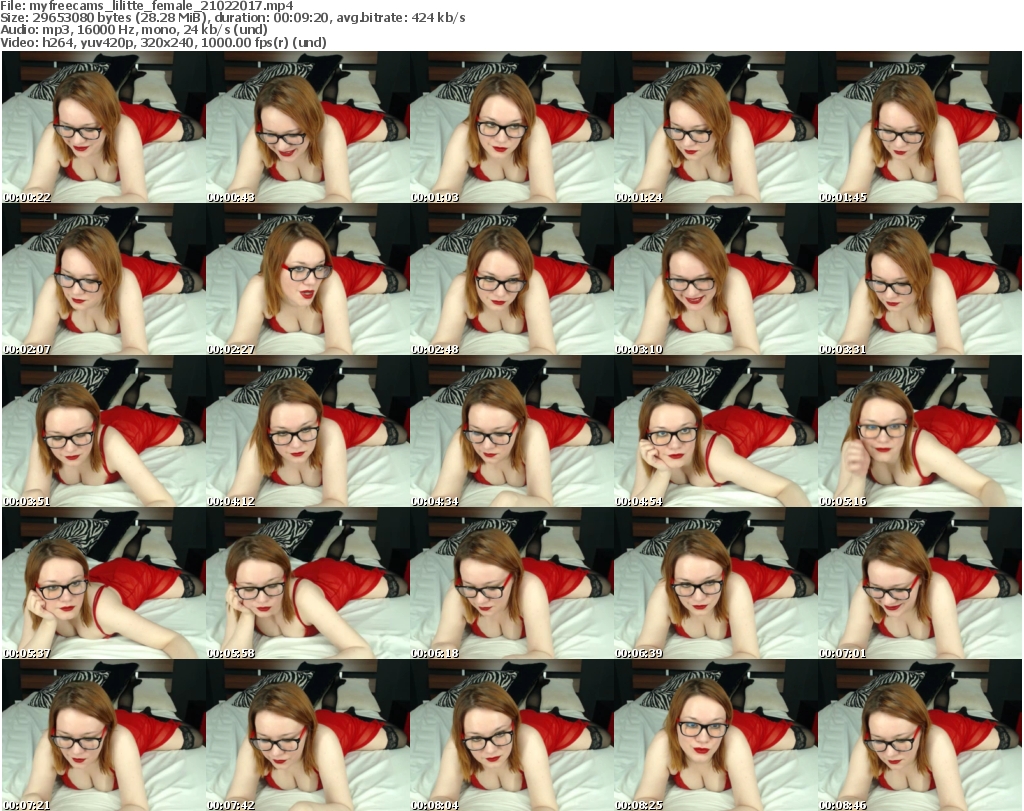1024x811 pixels.
Task: Select the thumbnail stamped 00:01:45
Action: click(920, 127)
